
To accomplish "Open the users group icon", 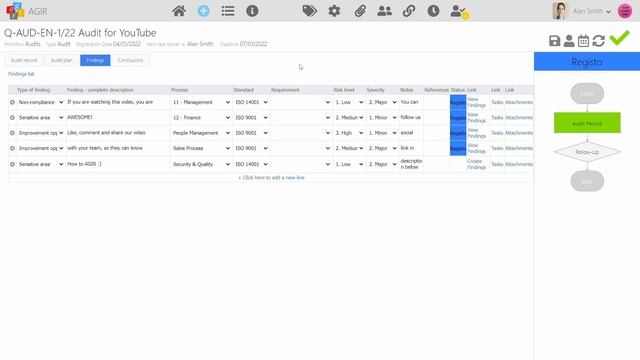I will pos(384,11).
